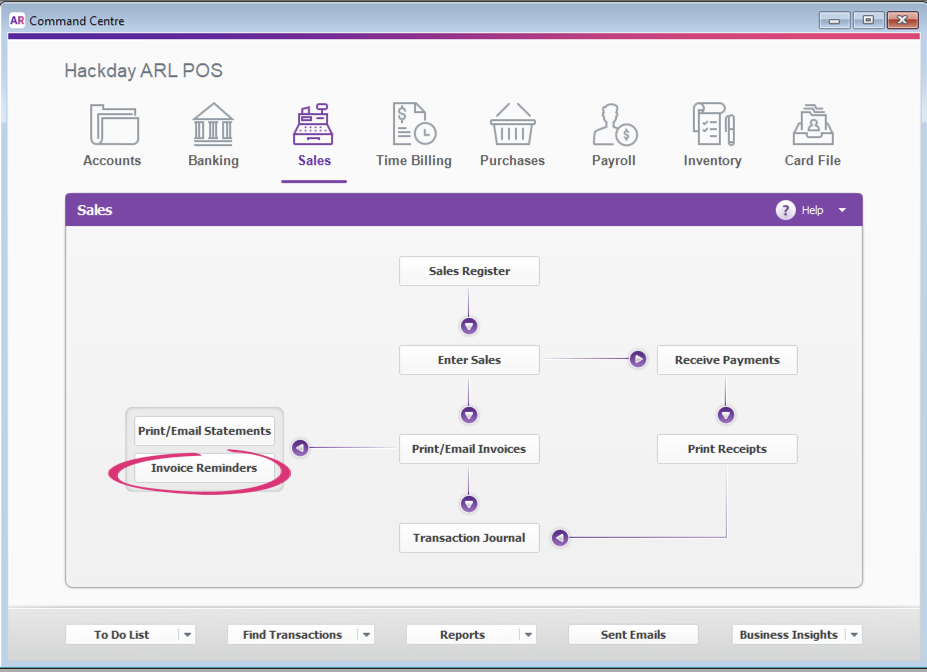
Task: Open the Card File icon
Action: 812,125
